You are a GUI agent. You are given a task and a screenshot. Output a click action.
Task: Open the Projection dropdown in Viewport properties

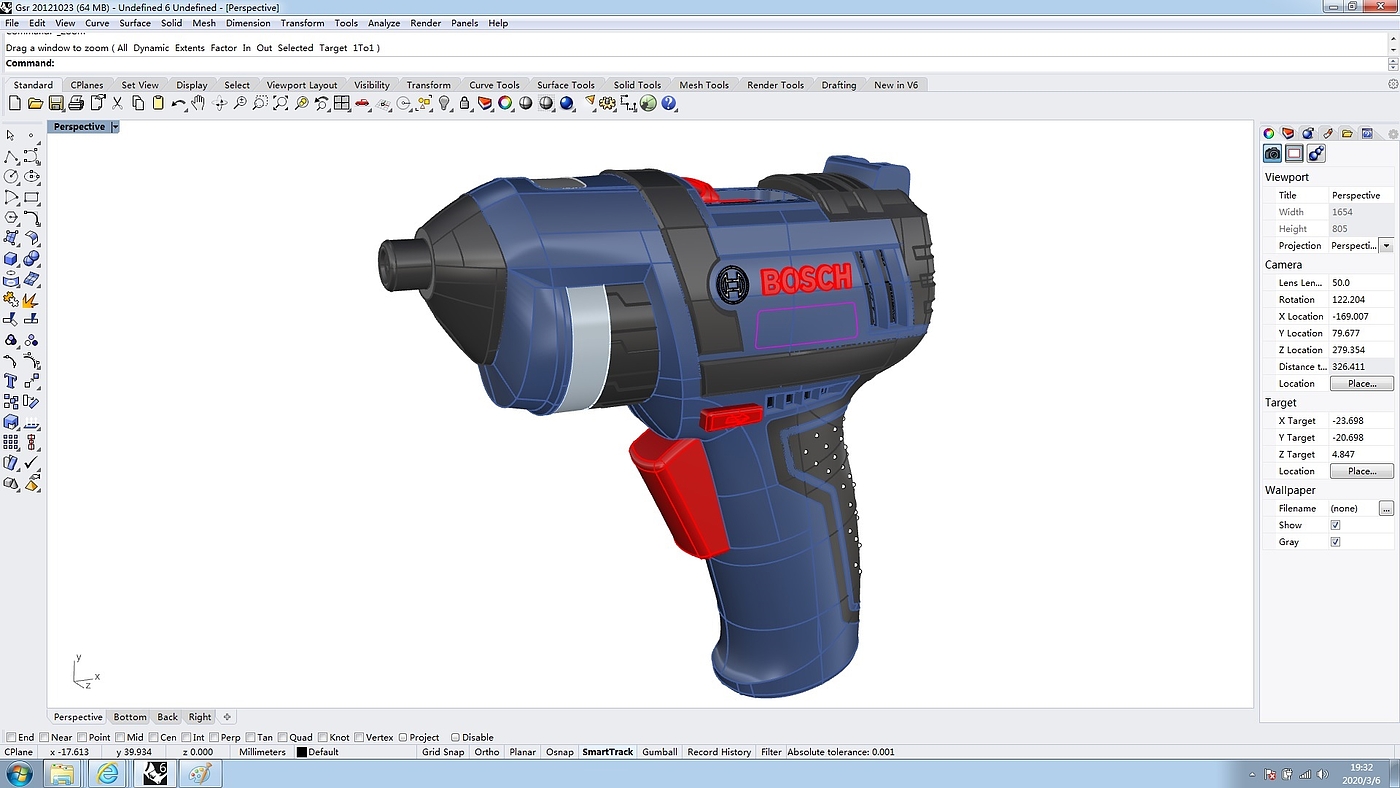(1386, 246)
